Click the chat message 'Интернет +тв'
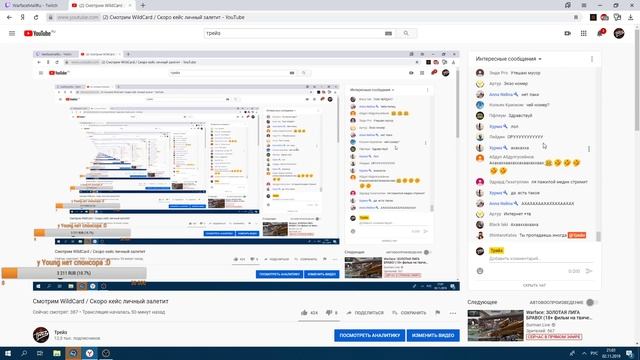 point(517,214)
